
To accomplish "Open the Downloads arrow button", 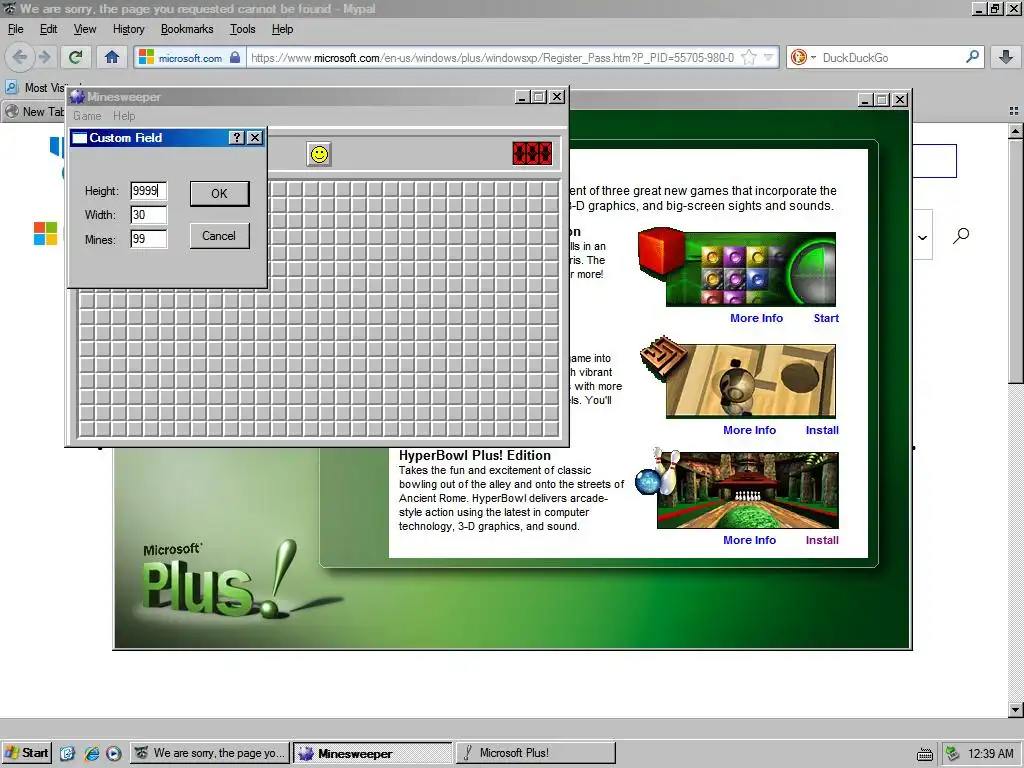I will click(1006, 57).
